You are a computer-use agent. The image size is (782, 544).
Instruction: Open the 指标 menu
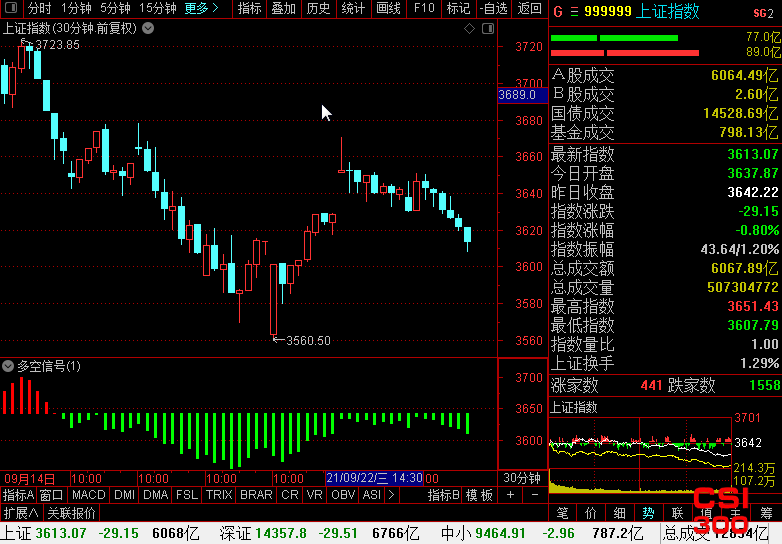pos(249,8)
